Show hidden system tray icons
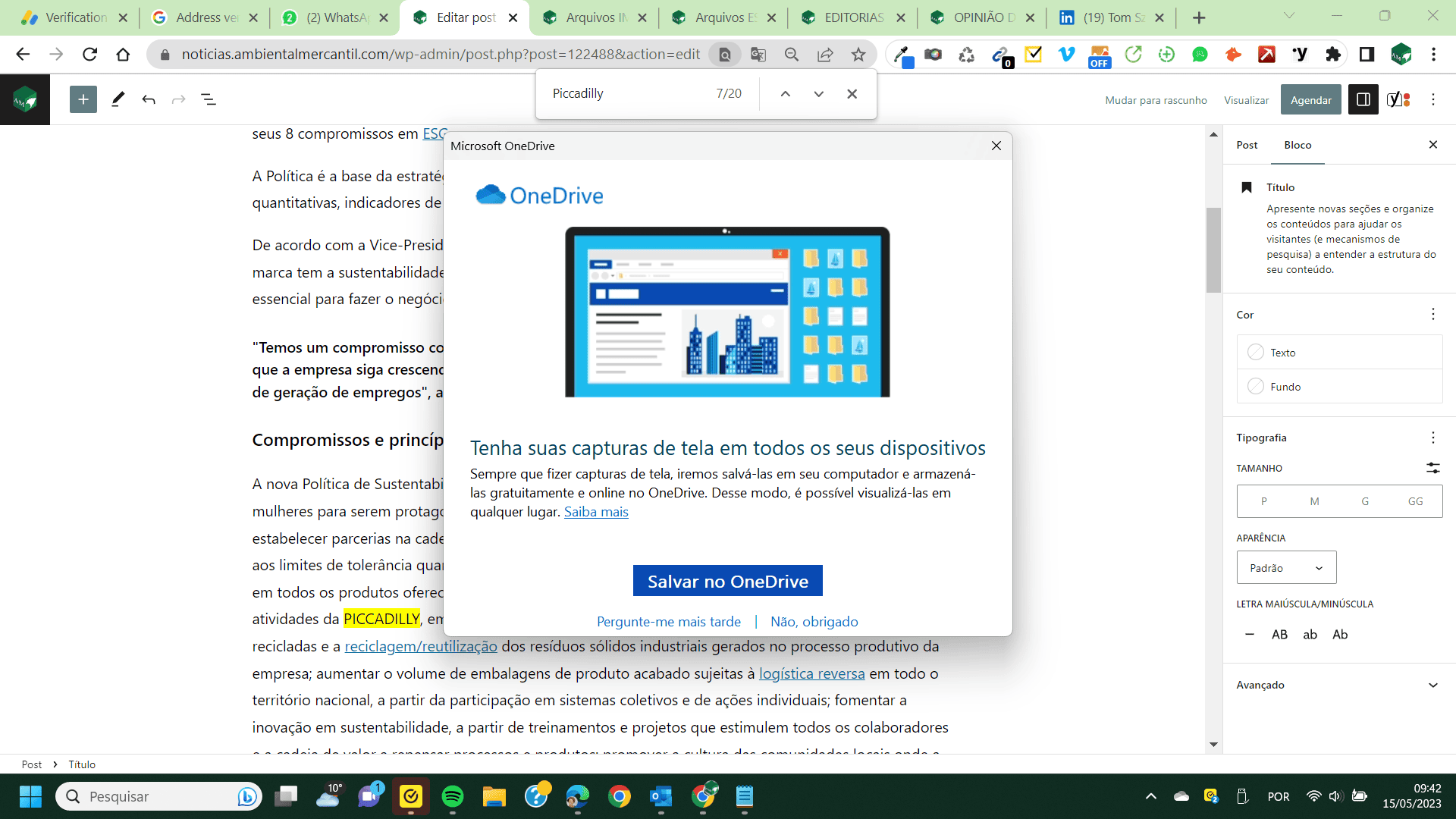 pyautogui.click(x=1150, y=796)
